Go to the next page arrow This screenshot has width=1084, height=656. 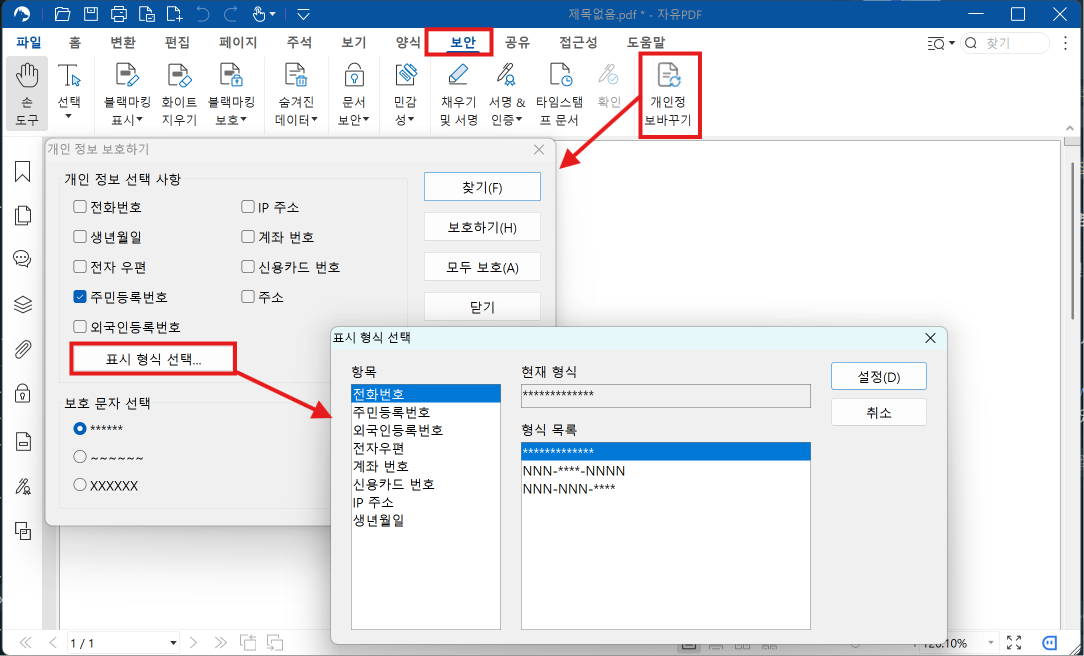coord(194,643)
